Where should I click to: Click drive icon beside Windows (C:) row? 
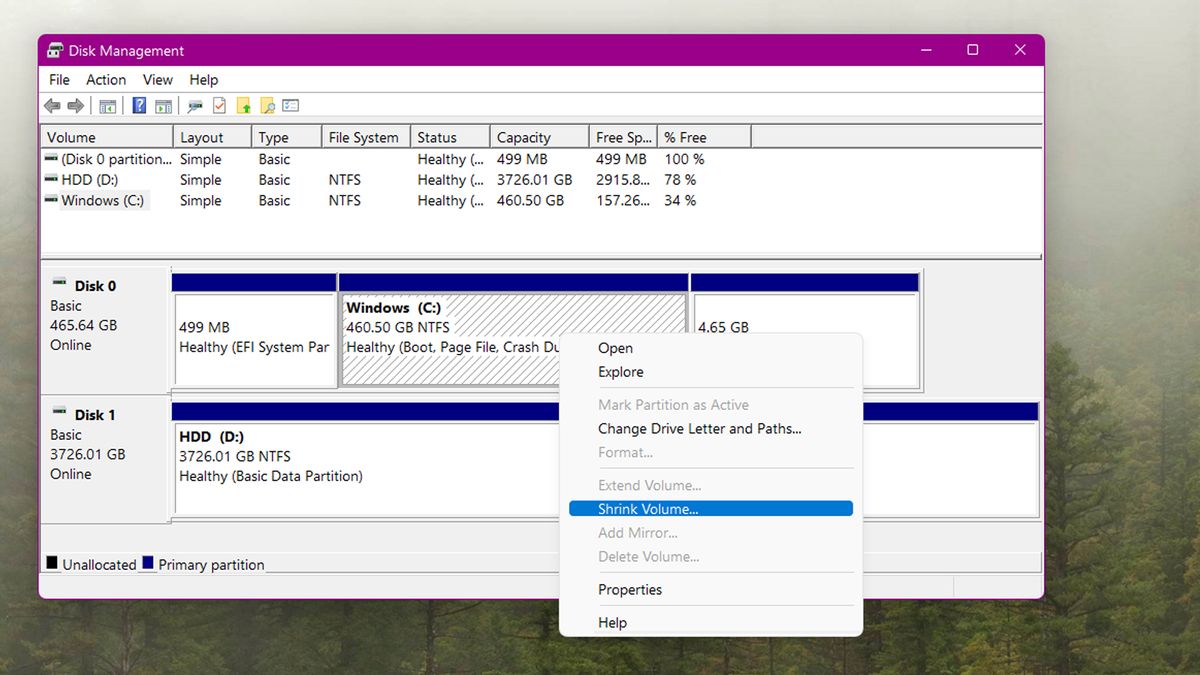point(51,201)
